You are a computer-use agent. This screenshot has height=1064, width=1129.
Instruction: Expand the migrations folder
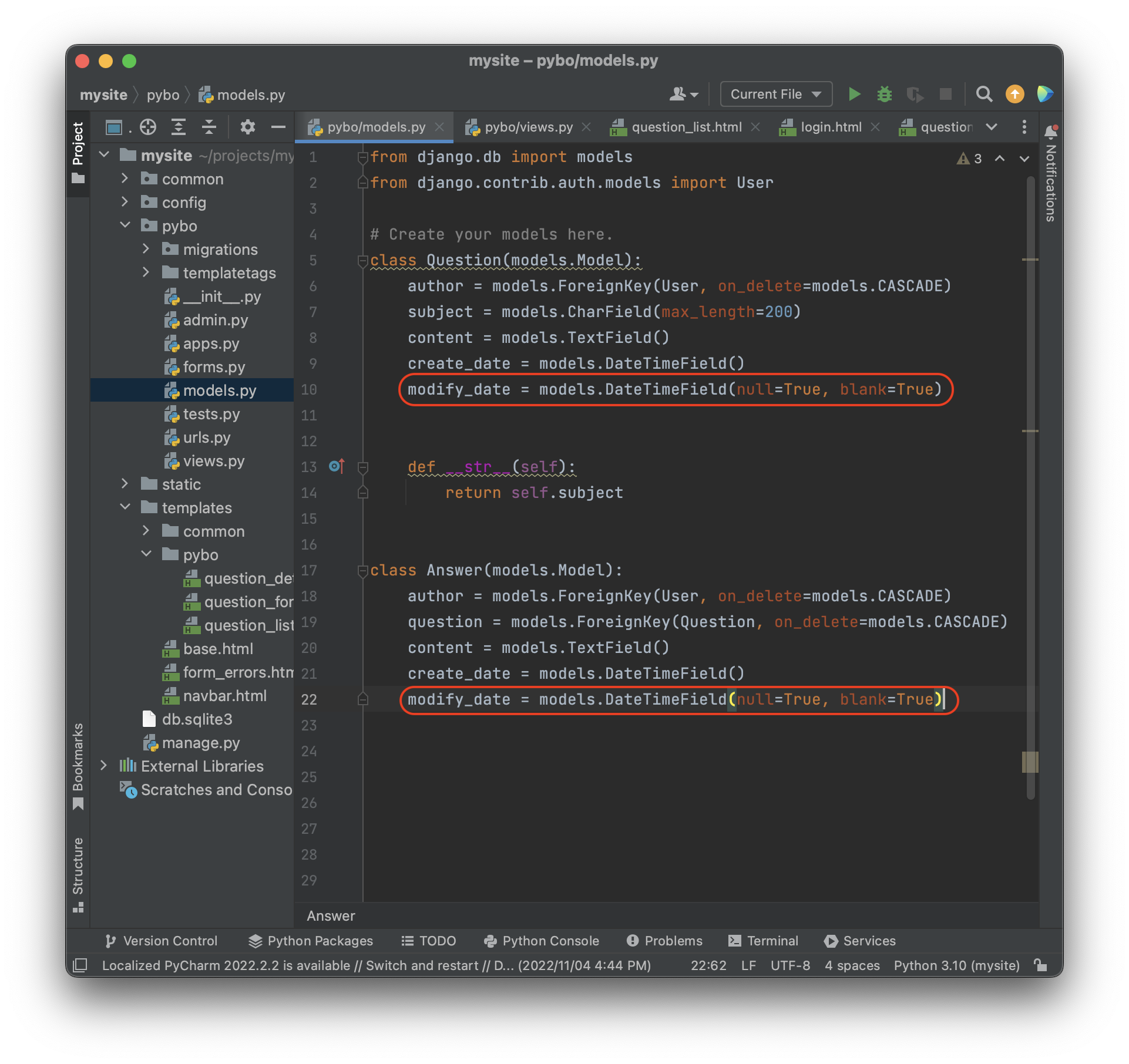coord(146,249)
